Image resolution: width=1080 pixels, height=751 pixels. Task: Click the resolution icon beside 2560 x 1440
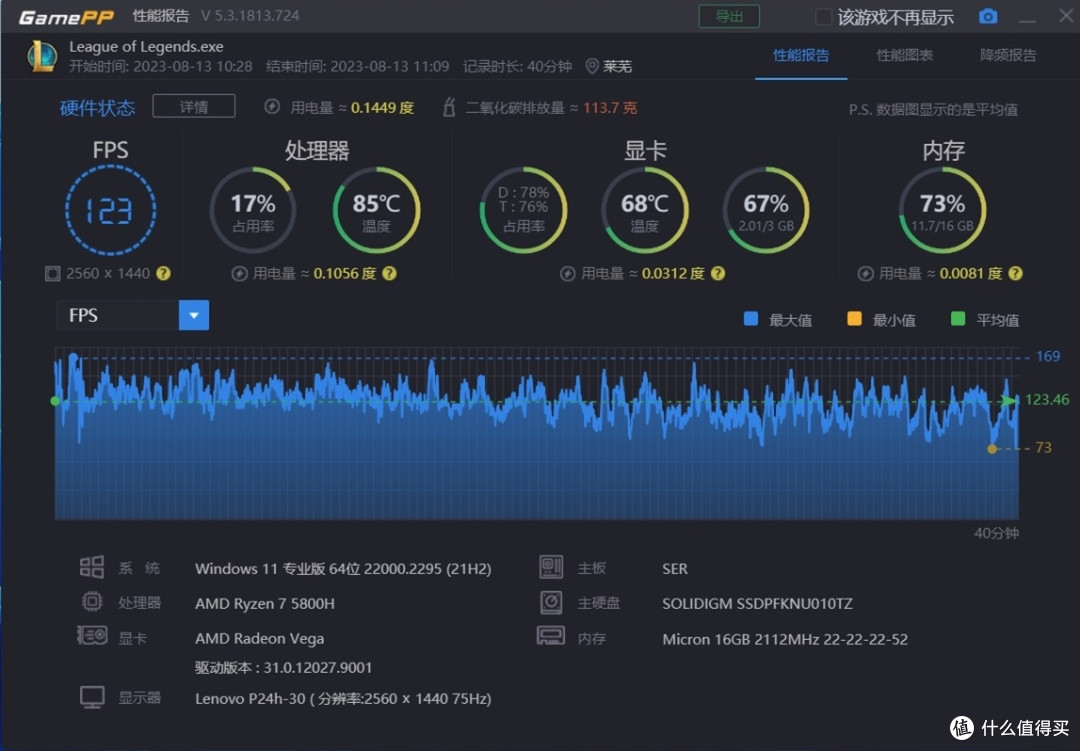point(52,274)
